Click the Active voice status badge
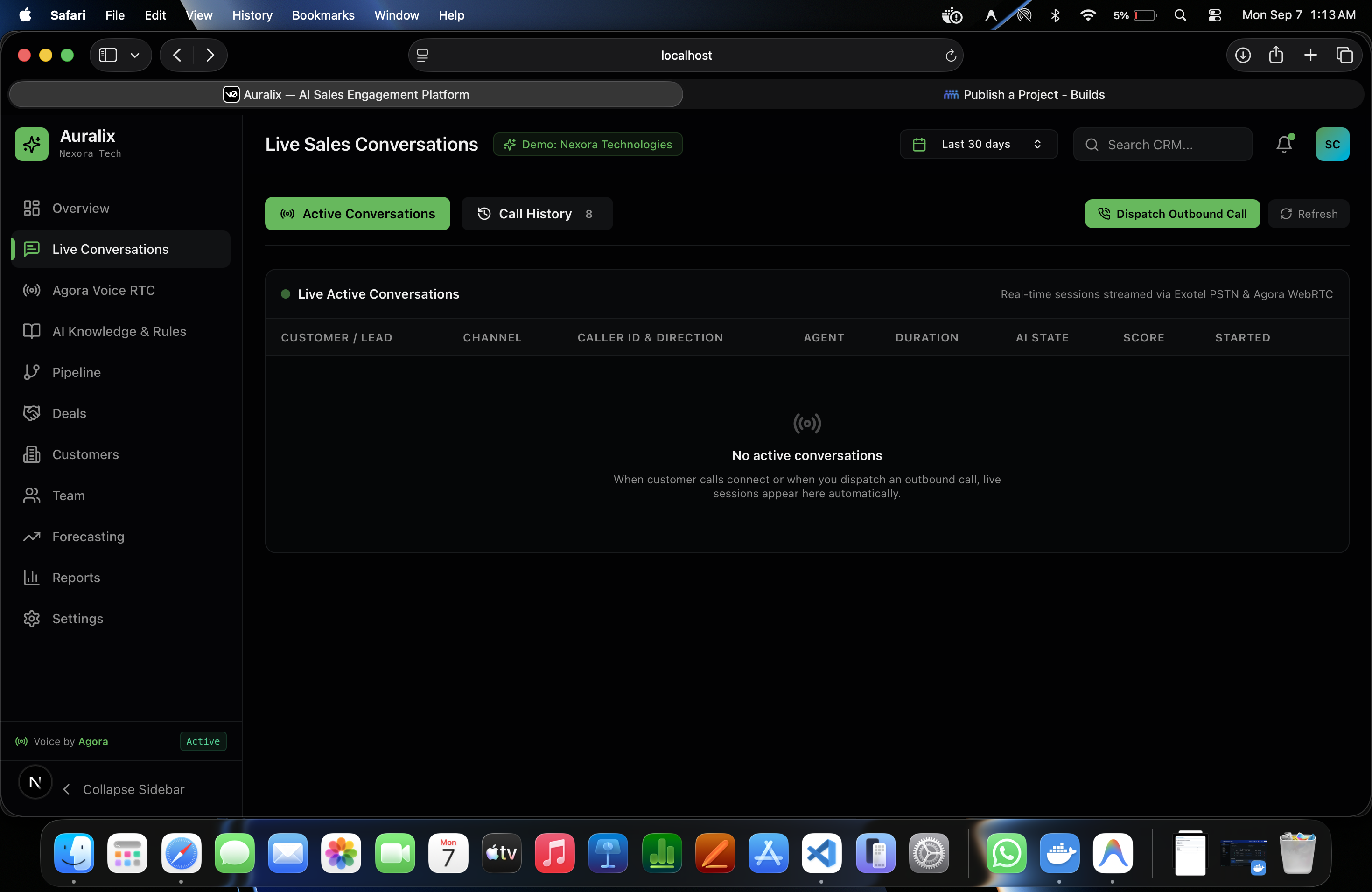This screenshot has height=892, width=1372. pyautogui.click(x=203, y=741)
